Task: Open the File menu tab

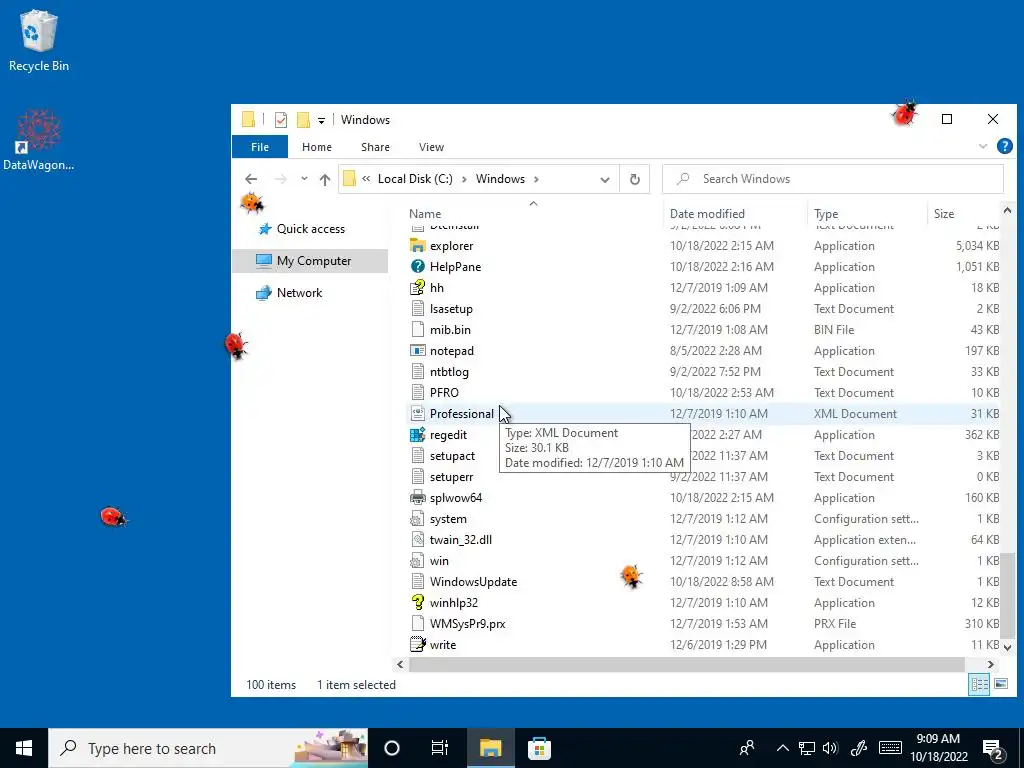Action: [260, 147]
